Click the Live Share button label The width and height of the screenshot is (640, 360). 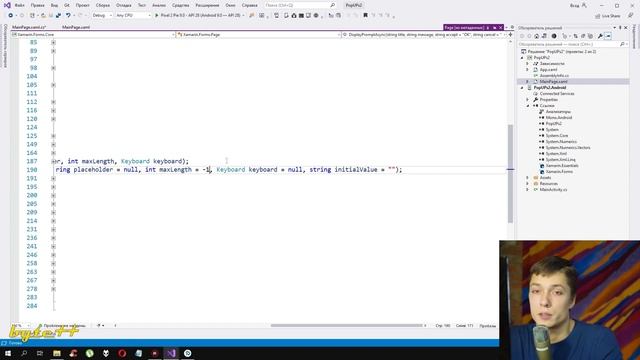click(611, 16)
